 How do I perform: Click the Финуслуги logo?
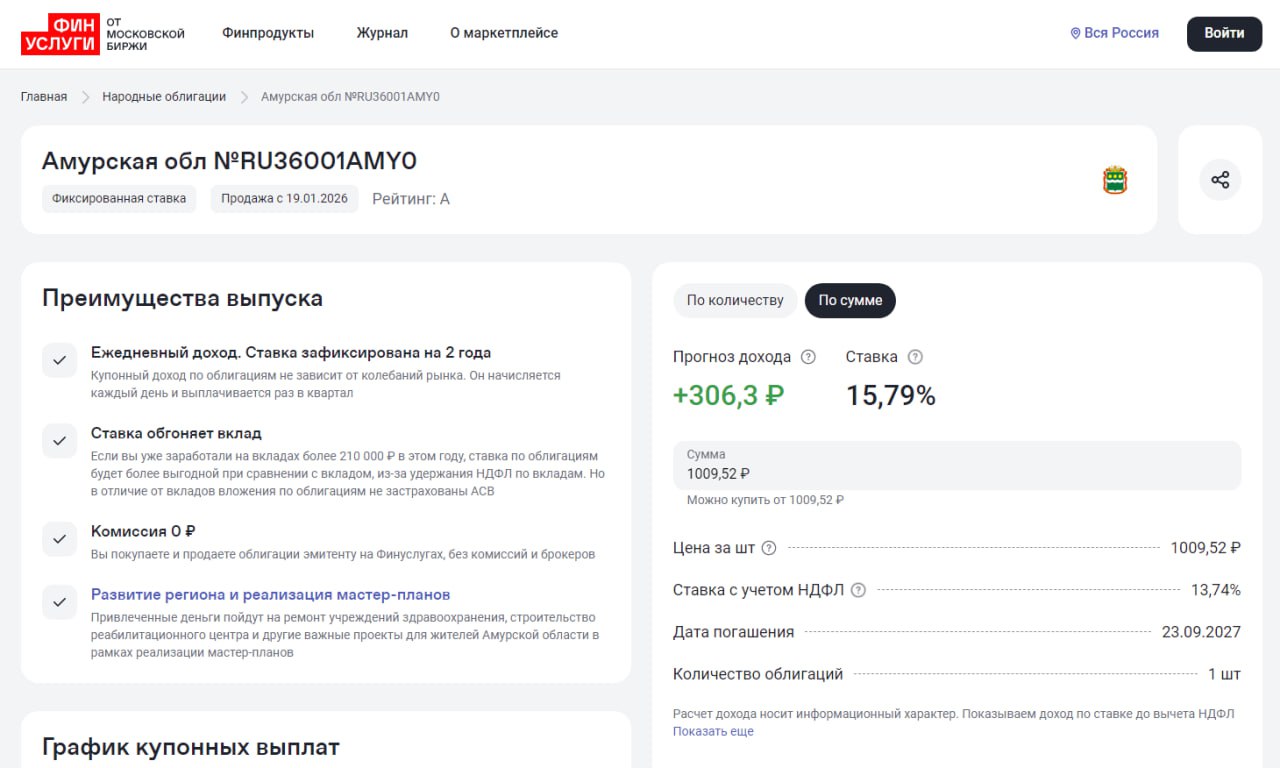pos(102,34)
